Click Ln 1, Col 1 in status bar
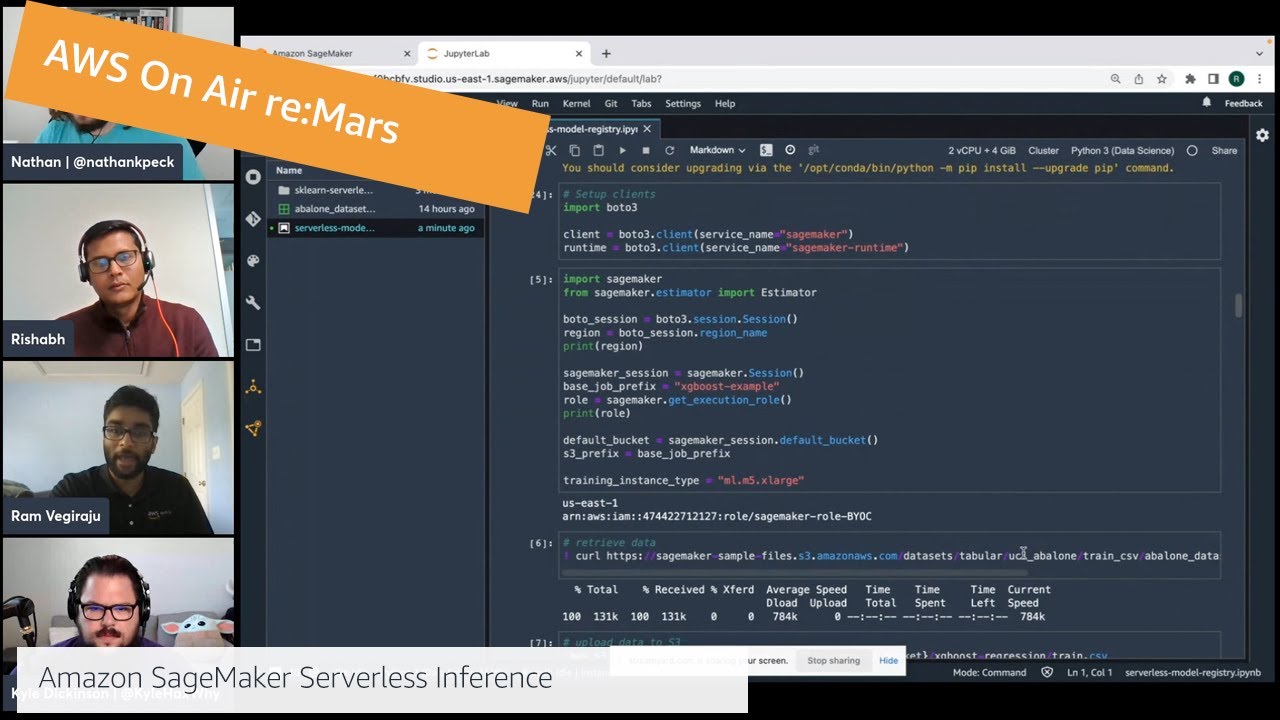The image size is (1280, 720). click(x=1087, y=673)
